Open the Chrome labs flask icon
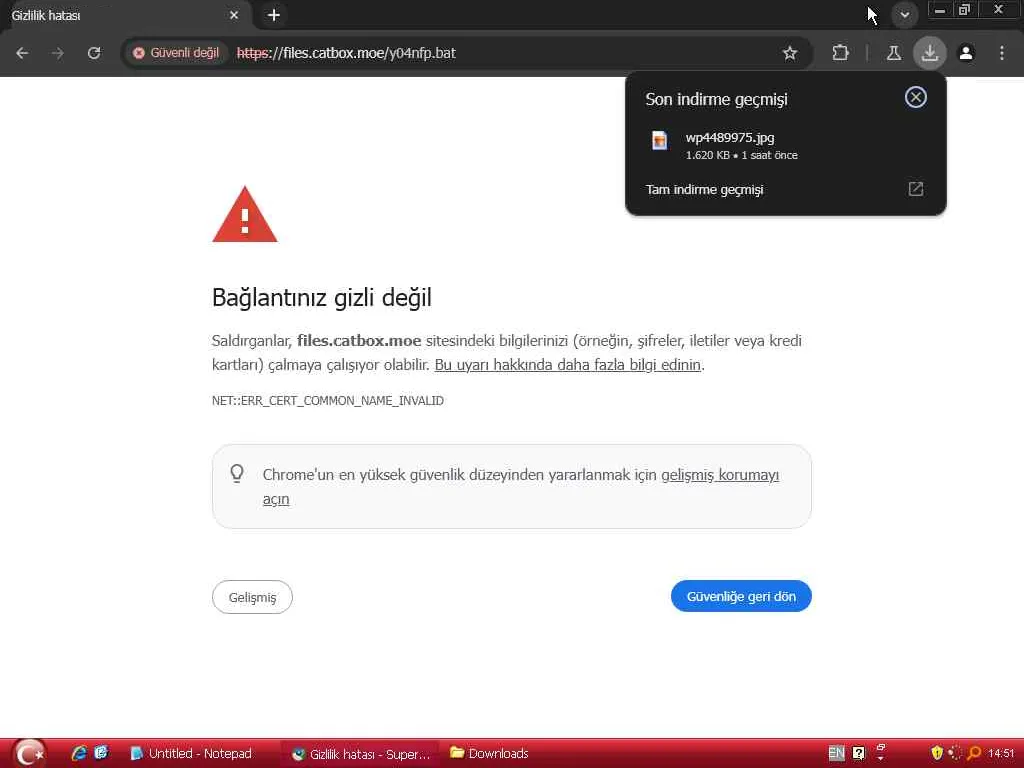Screen dimensions: 1024x768 [894, 54]
